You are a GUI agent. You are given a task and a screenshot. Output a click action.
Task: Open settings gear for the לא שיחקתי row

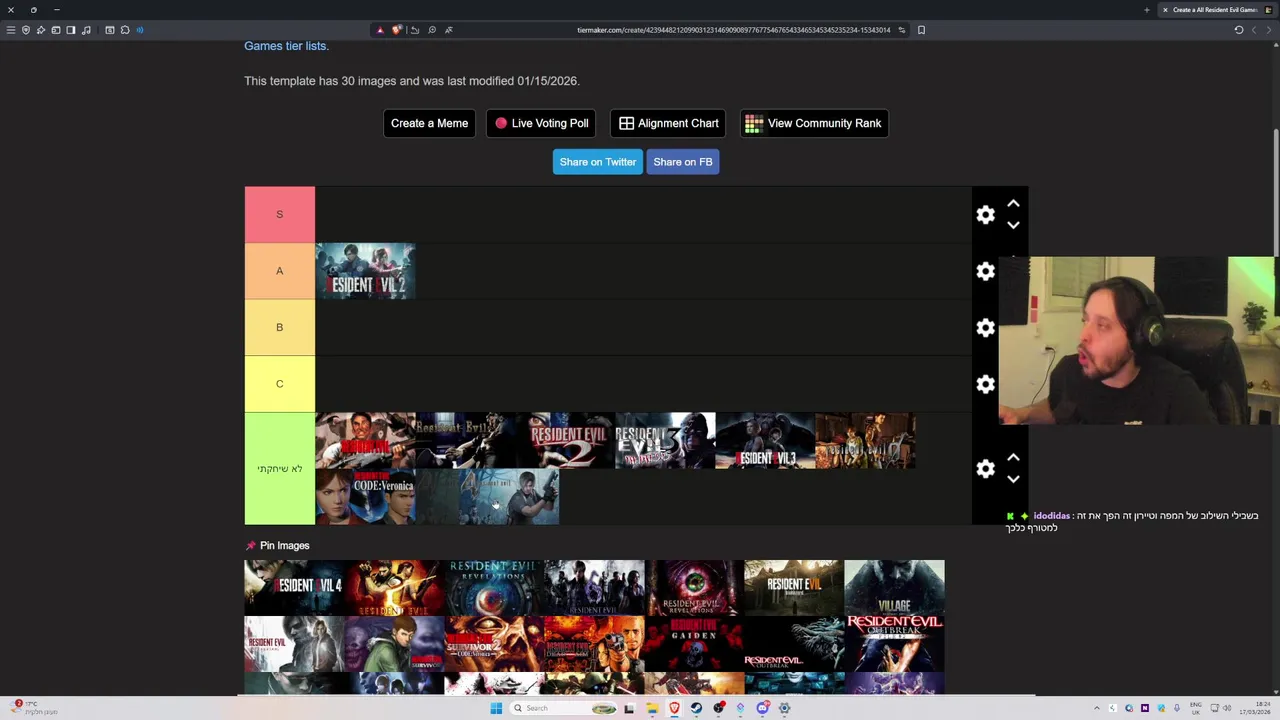coord(985,468)
